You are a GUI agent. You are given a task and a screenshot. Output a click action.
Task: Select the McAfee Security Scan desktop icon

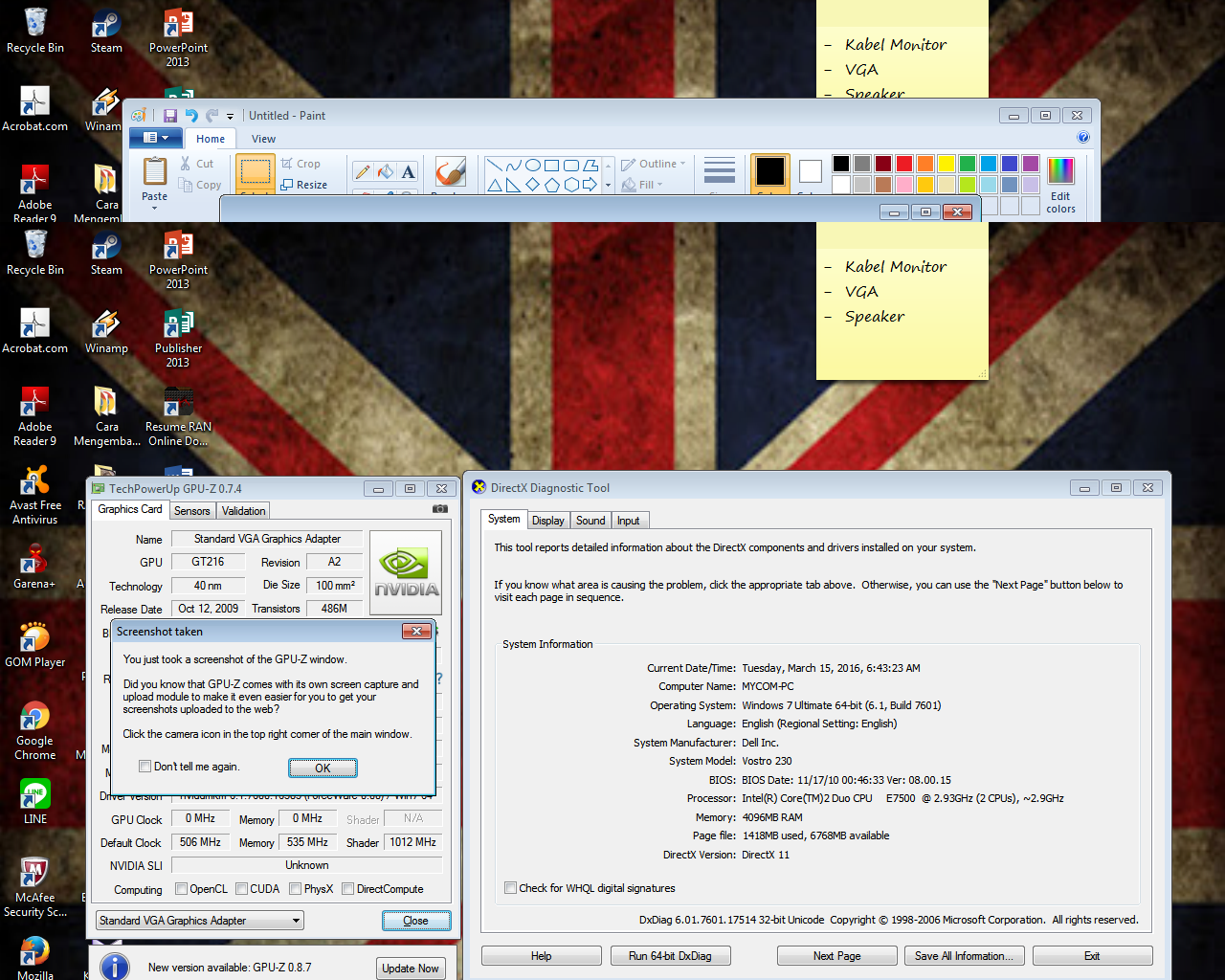(x=35, y=888)
